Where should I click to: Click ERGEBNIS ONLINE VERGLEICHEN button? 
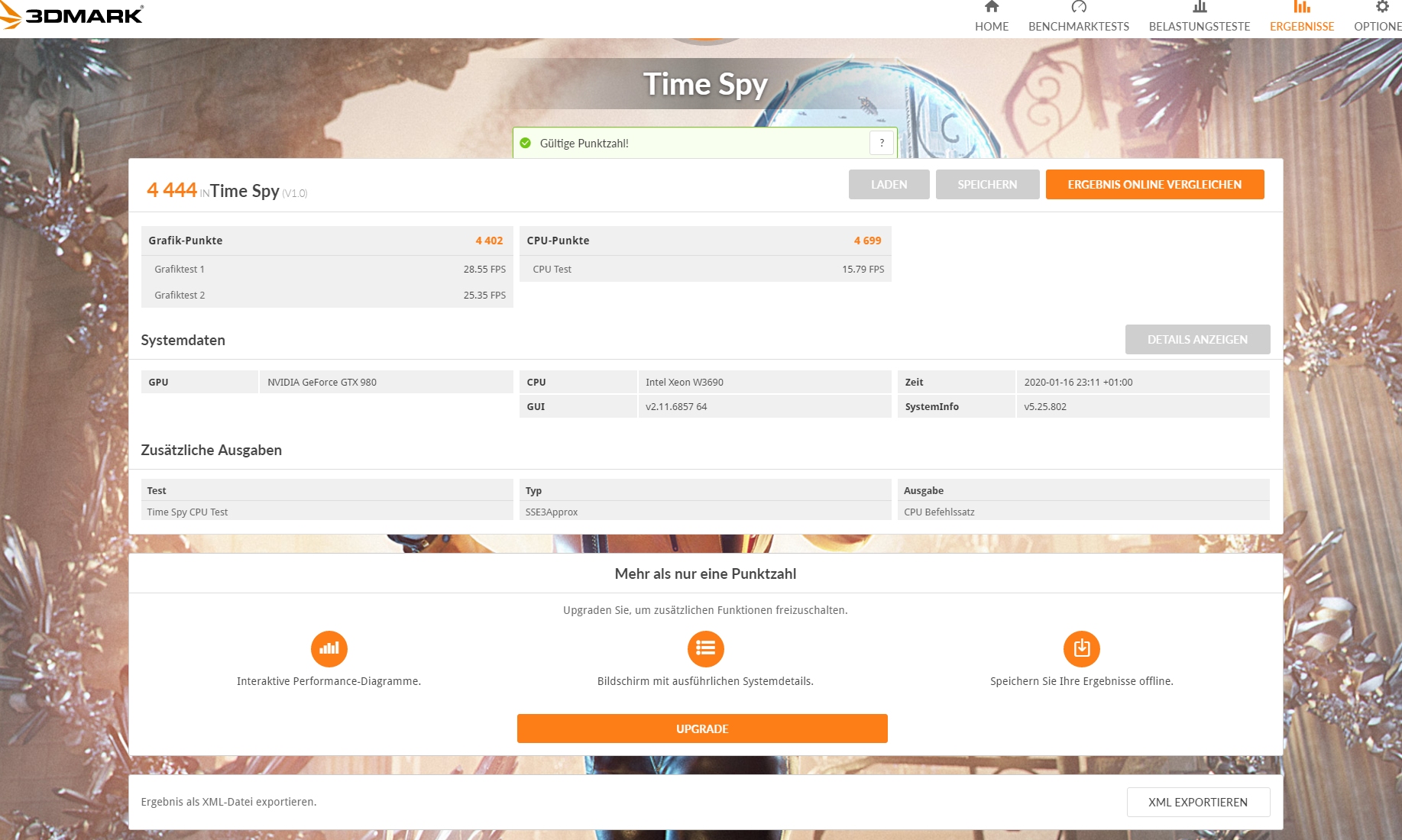1154,185
